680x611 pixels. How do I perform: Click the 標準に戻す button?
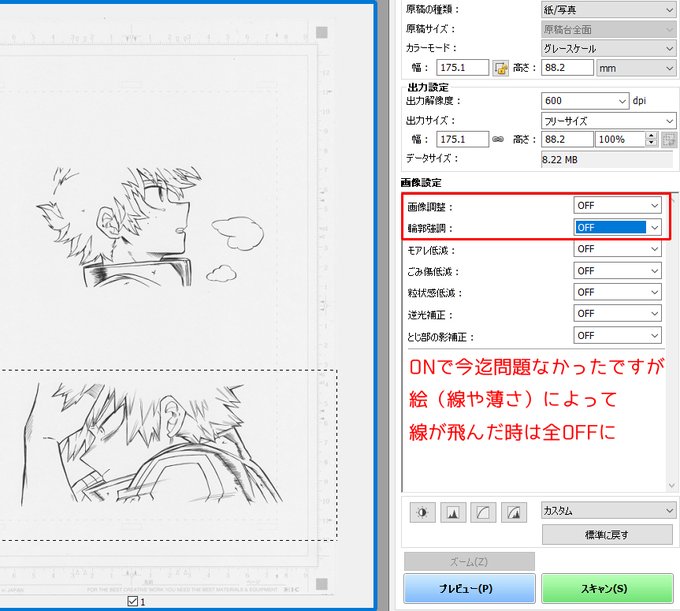(607, 535)
